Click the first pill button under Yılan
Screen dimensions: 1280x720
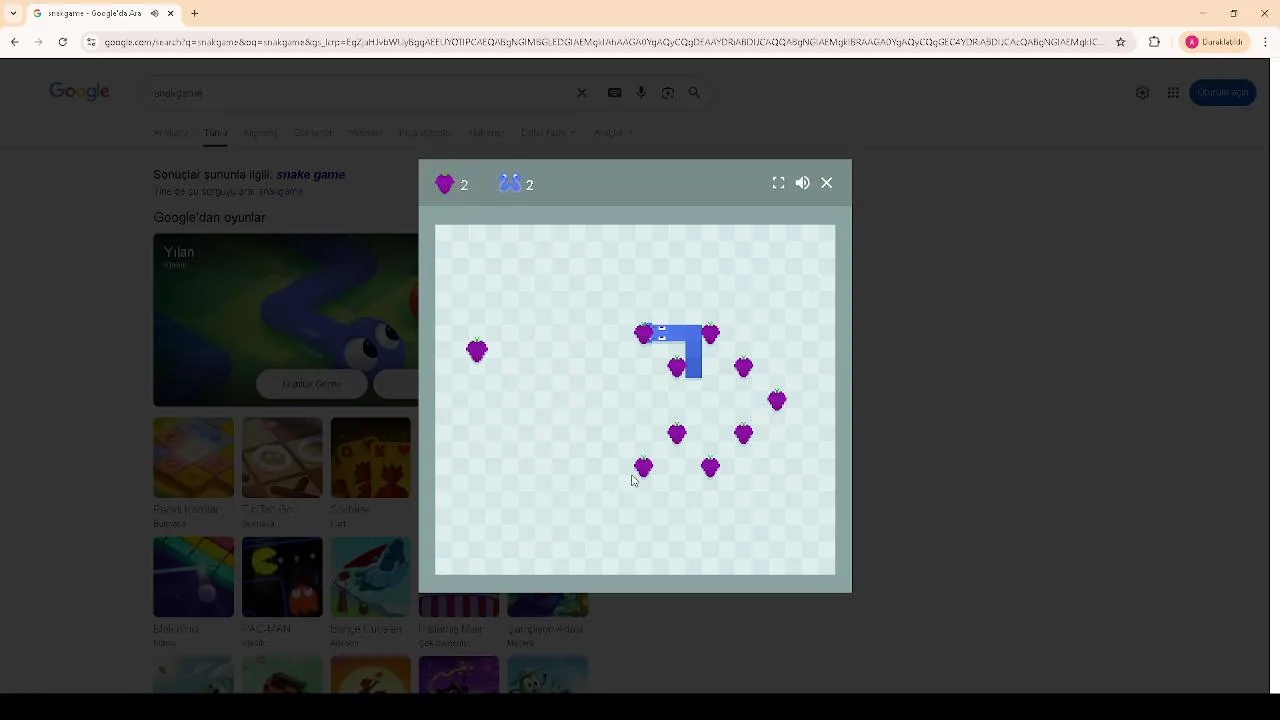(311, 384)
